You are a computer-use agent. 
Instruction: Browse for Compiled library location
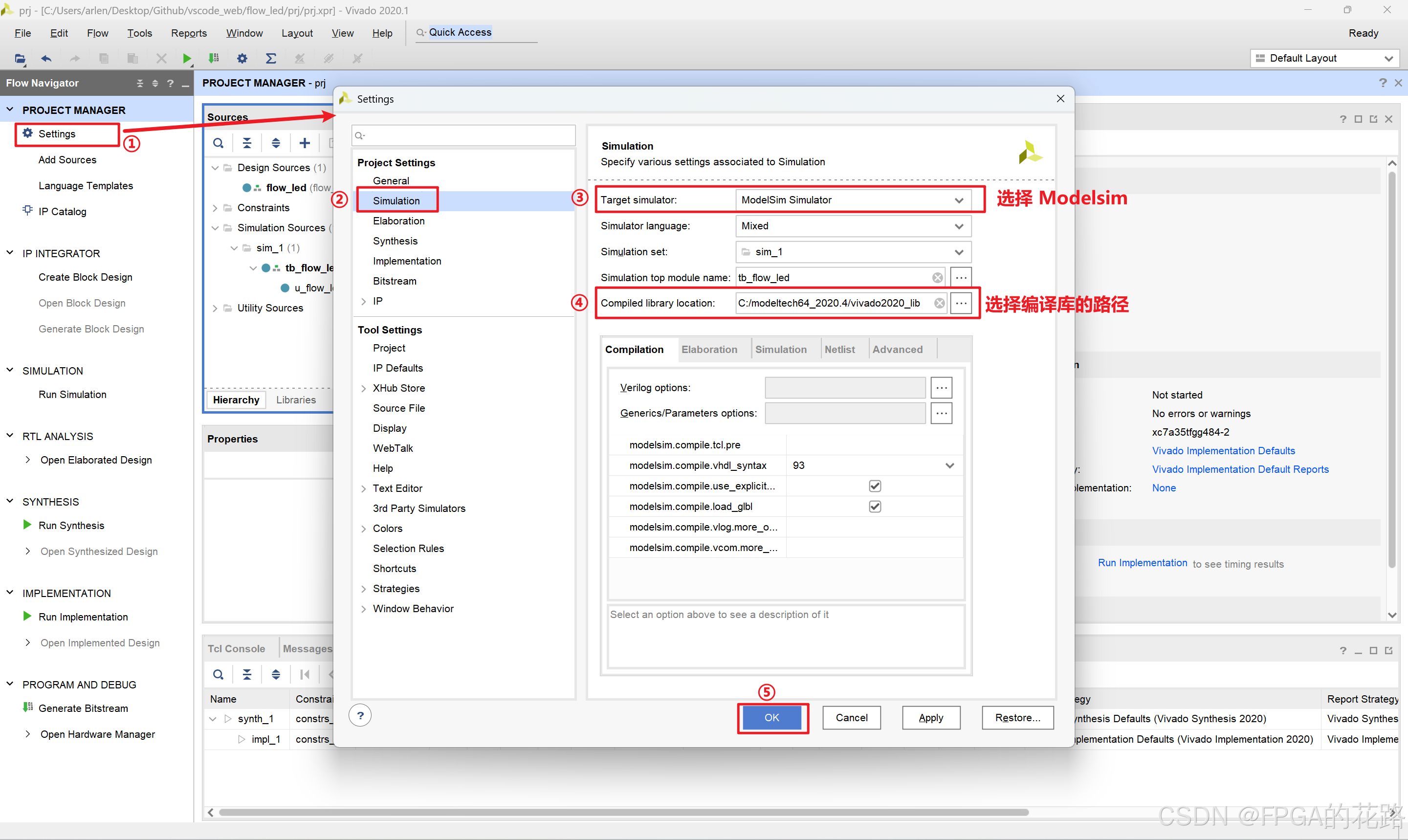click(x=961, y=303)
